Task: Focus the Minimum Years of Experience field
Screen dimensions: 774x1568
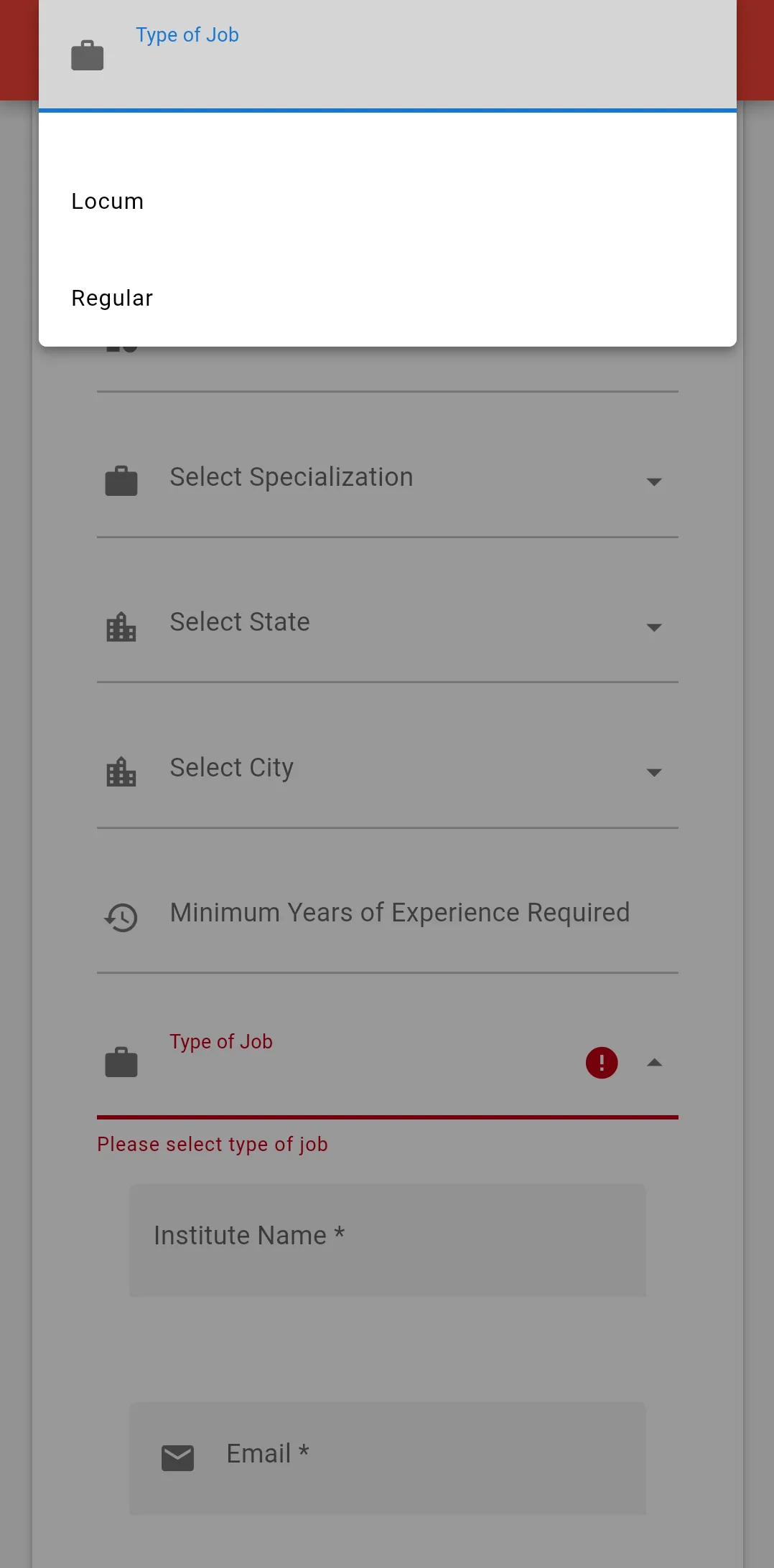Action: click(399, 913)
